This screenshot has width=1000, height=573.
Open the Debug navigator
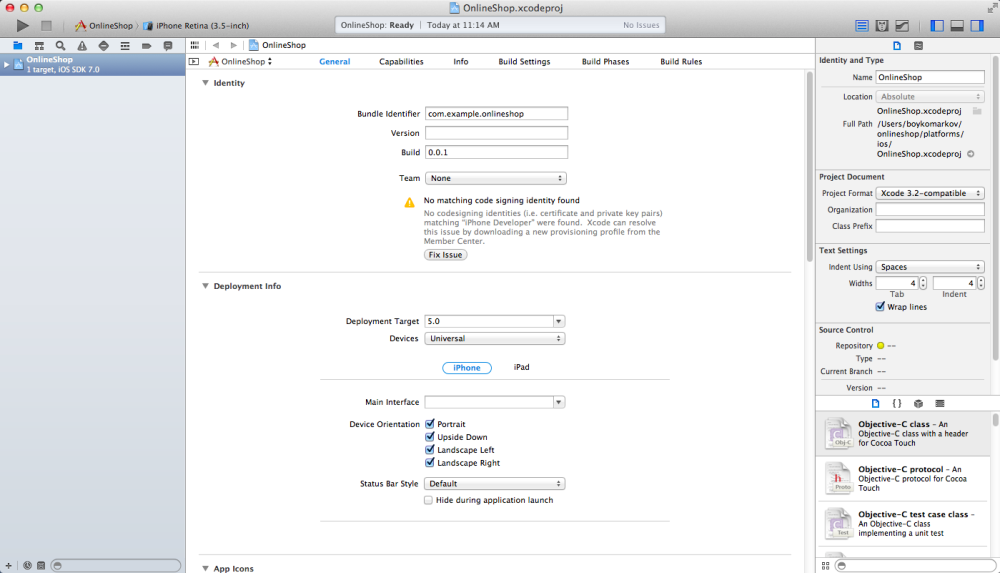click(x=125, y=45)
